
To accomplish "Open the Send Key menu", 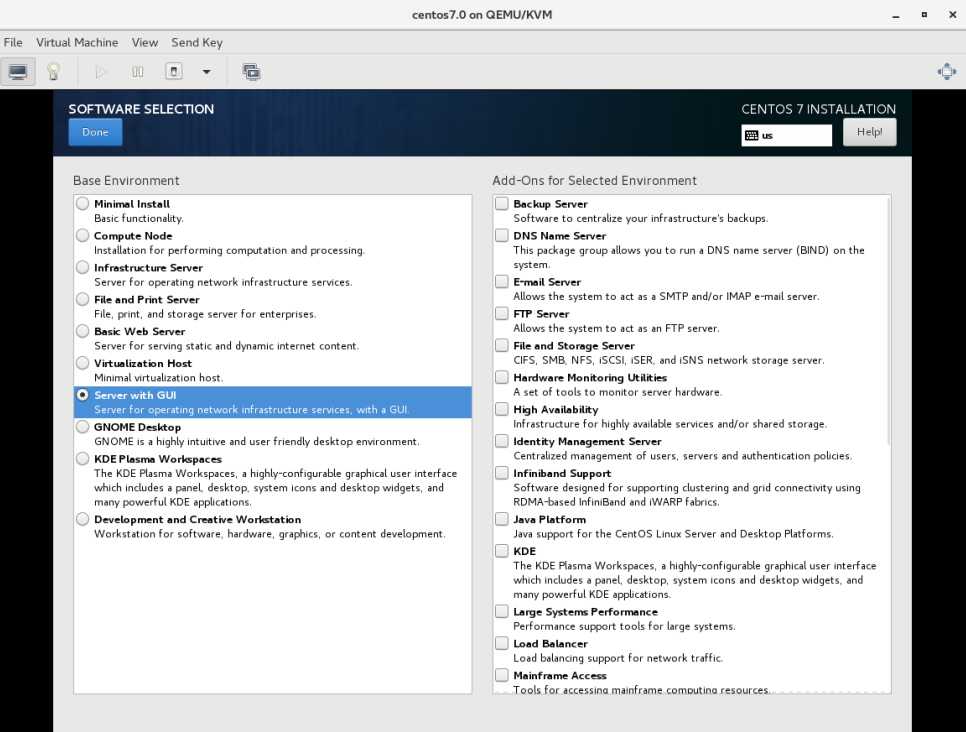I will coord(197,43).
